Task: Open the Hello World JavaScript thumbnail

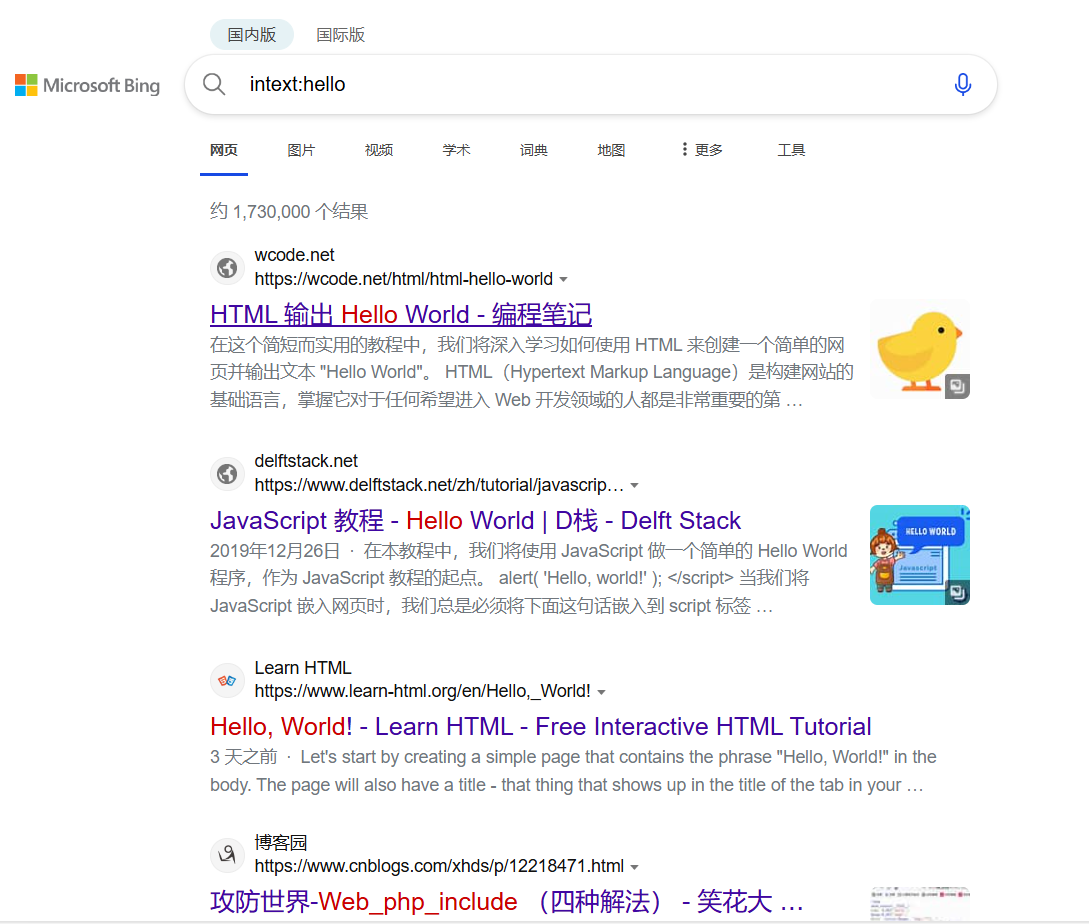Action: click(920, 555)
